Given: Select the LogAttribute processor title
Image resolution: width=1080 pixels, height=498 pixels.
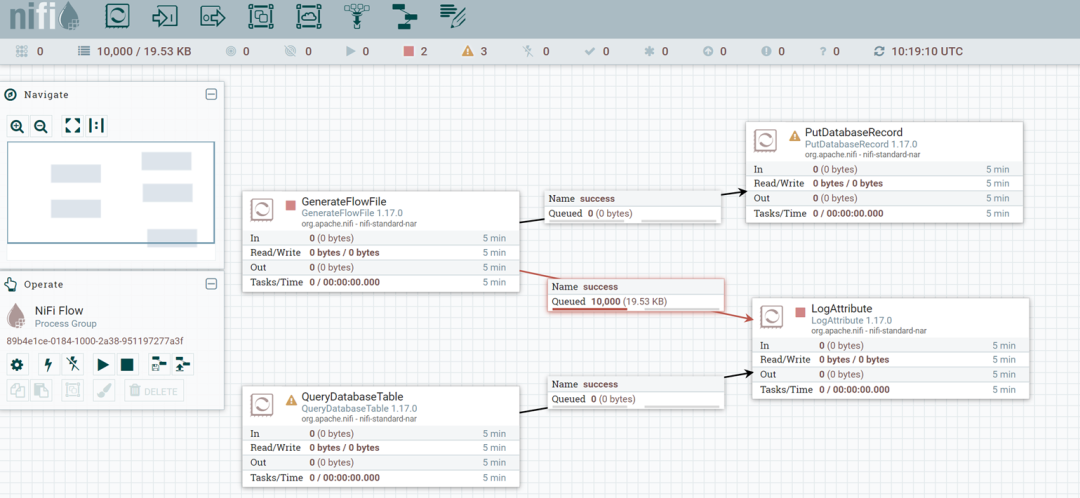Looking at the screenshot, I should coord(842,309).
